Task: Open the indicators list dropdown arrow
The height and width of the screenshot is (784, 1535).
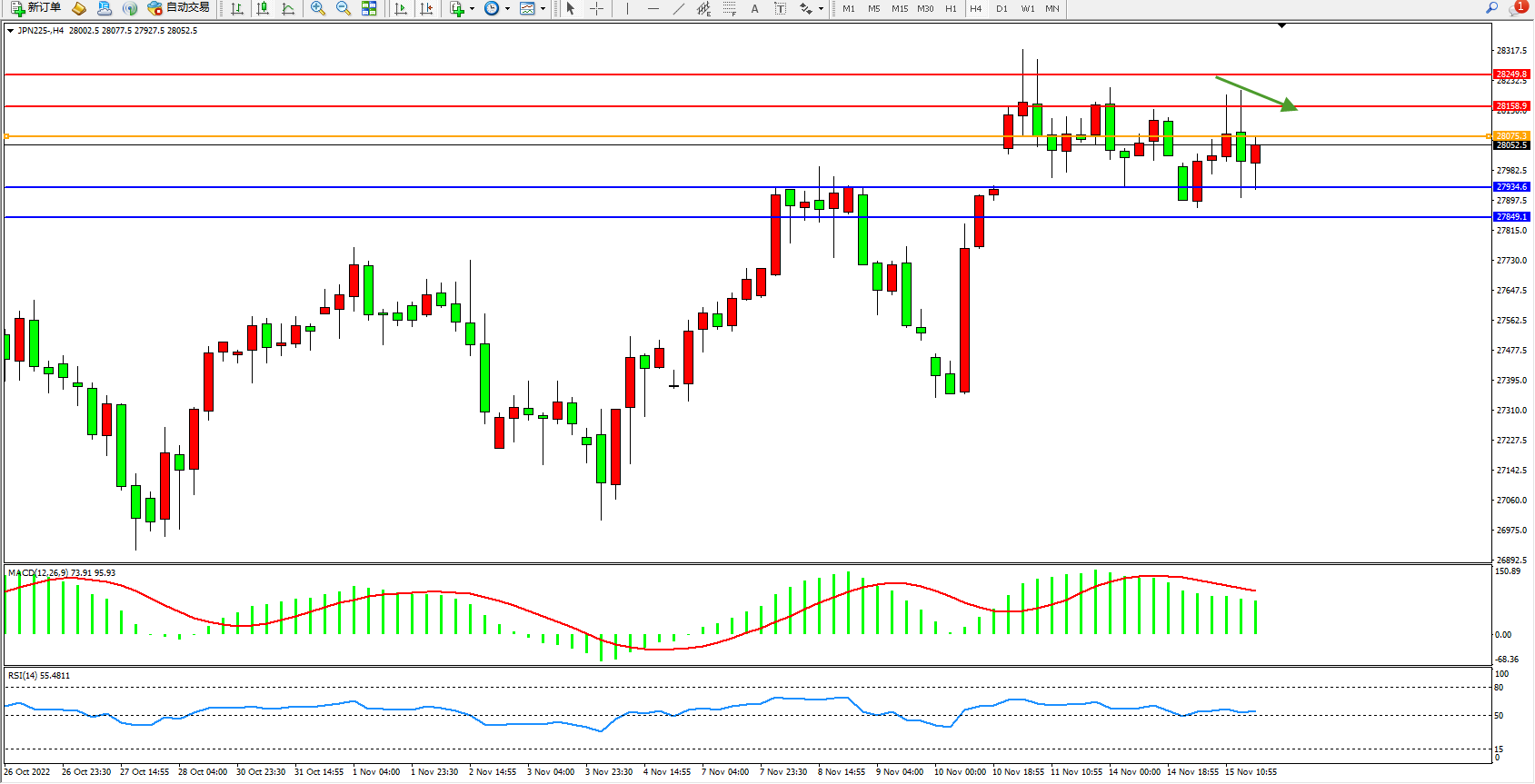Action: click(x=472, y=9)
